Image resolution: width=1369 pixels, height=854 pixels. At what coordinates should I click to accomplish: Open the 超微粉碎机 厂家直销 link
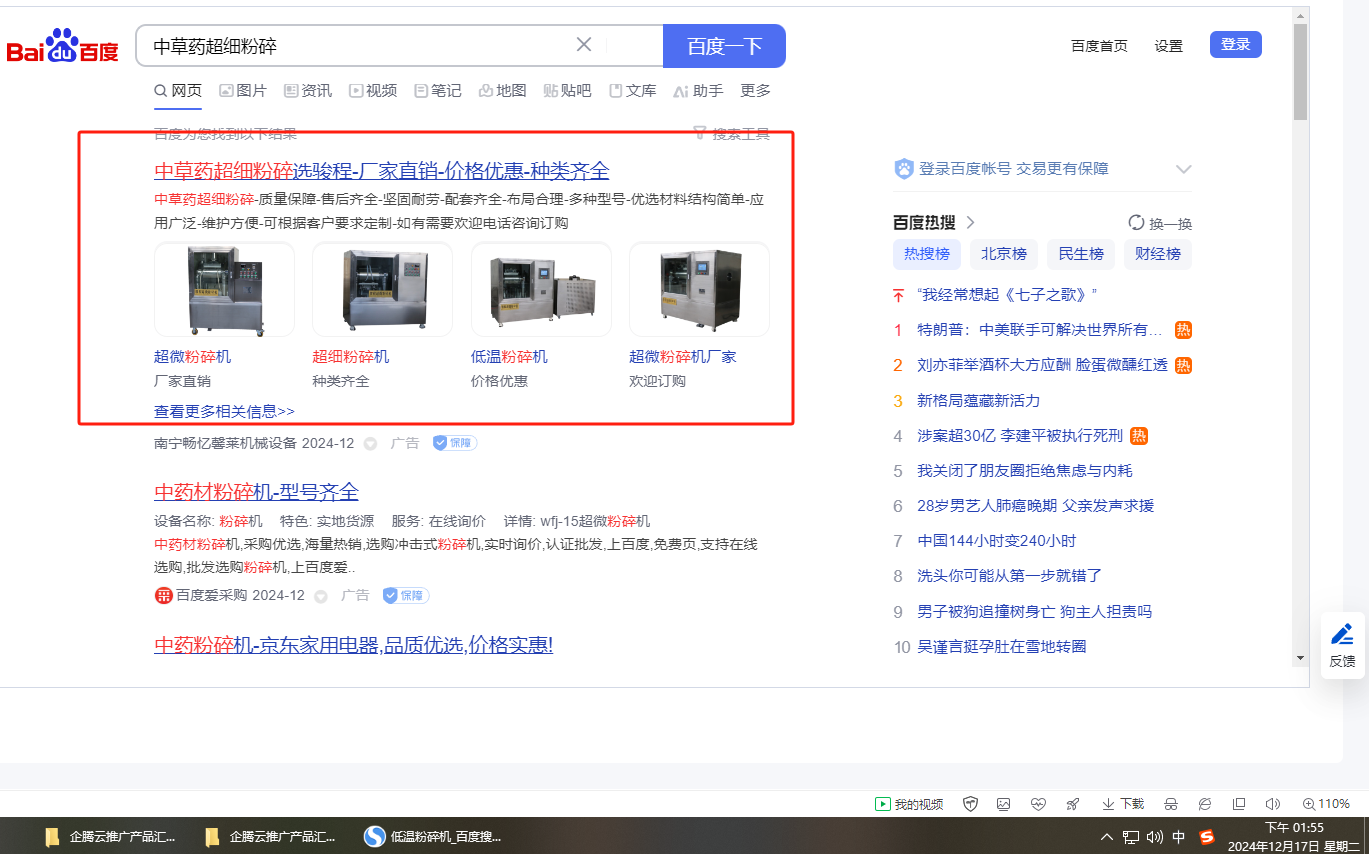[192, 357]
